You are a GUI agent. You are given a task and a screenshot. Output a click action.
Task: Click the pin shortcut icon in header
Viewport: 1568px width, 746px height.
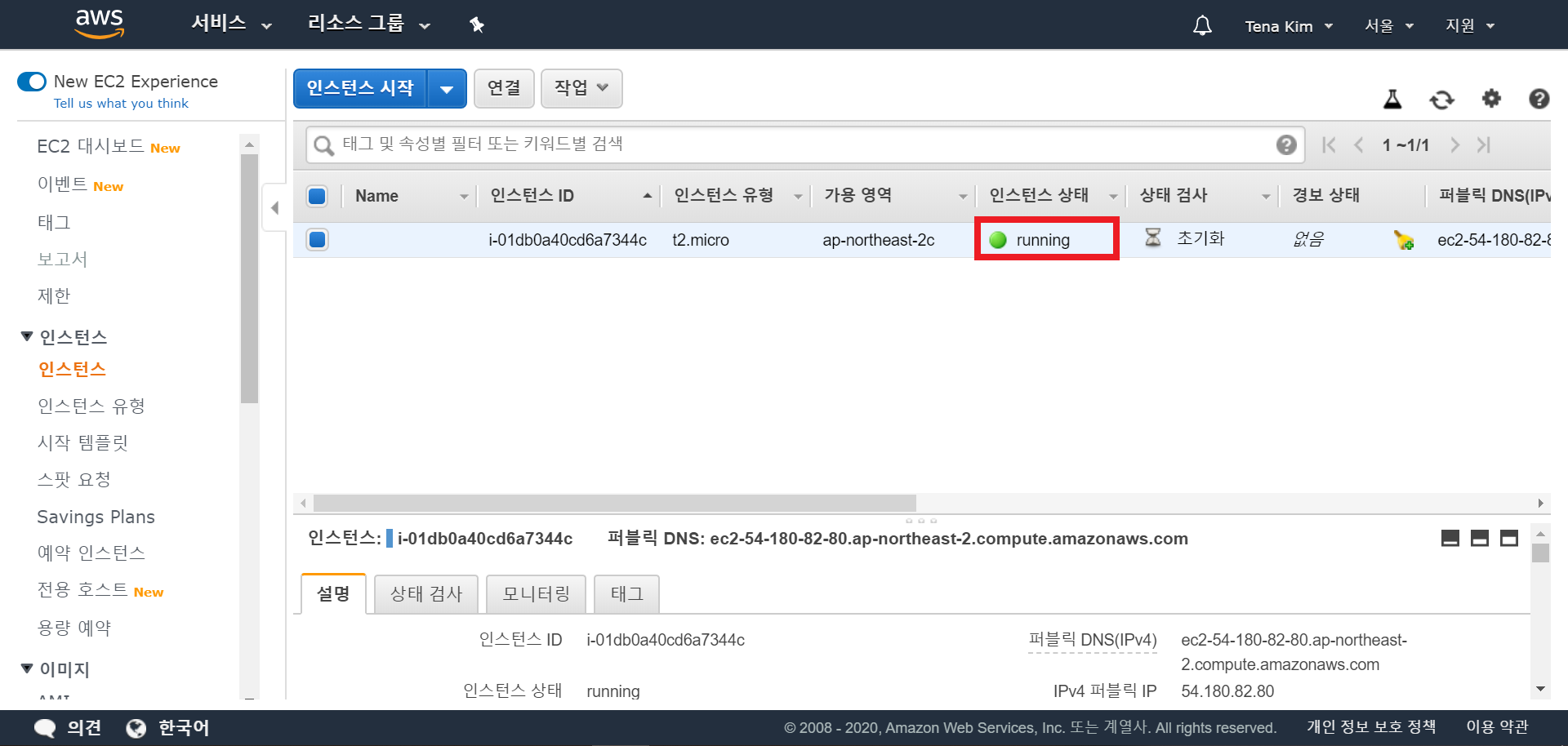point(477,25)
